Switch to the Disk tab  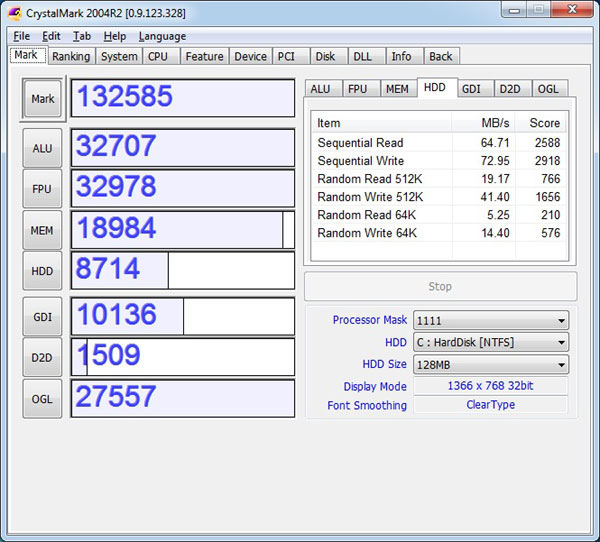tap(329, 56)
